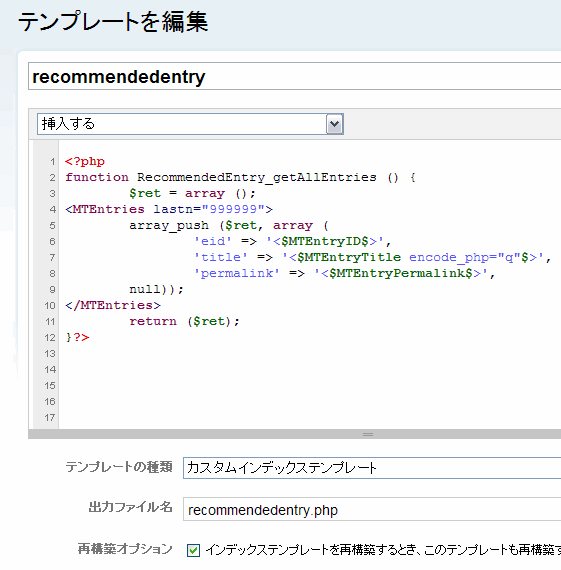
Task: Click 'encode_php="q"' attribute text
Action: coord(465,257)
